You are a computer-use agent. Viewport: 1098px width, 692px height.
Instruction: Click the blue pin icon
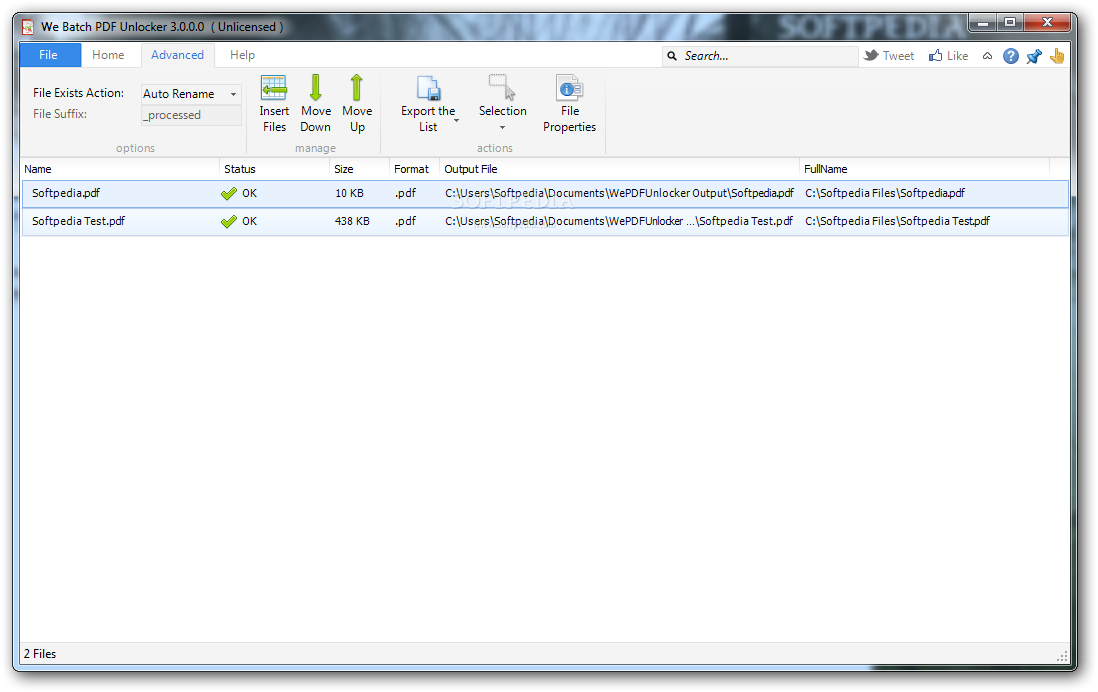click(x=1034, y=56)
